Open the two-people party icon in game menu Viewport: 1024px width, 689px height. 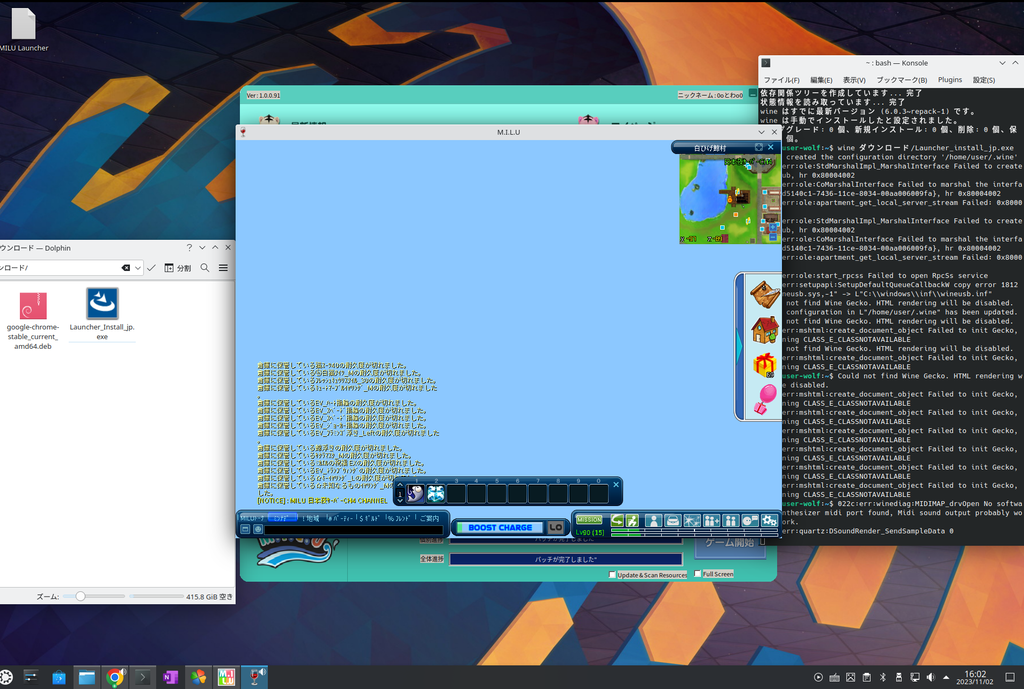click(731, 520)
